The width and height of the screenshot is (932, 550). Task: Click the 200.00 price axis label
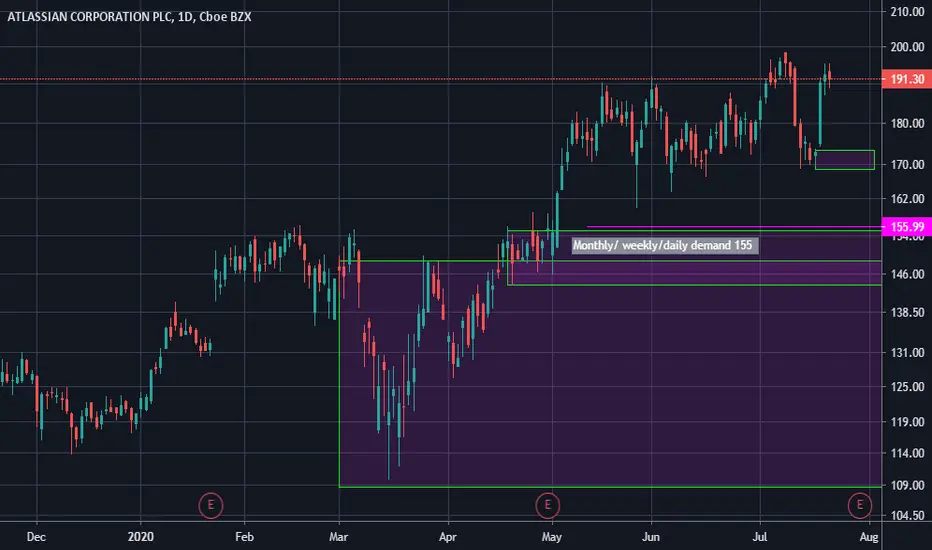point(907,47)
